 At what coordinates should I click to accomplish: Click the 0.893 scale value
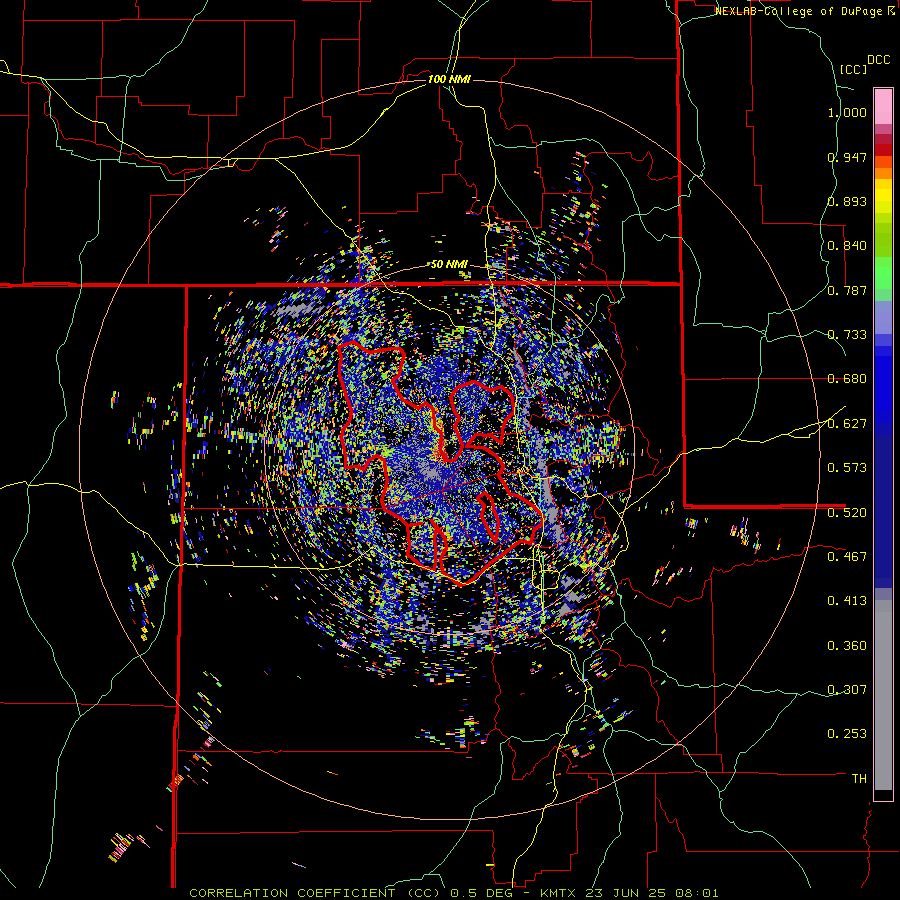pyautogui.click(x=847, y=201)
